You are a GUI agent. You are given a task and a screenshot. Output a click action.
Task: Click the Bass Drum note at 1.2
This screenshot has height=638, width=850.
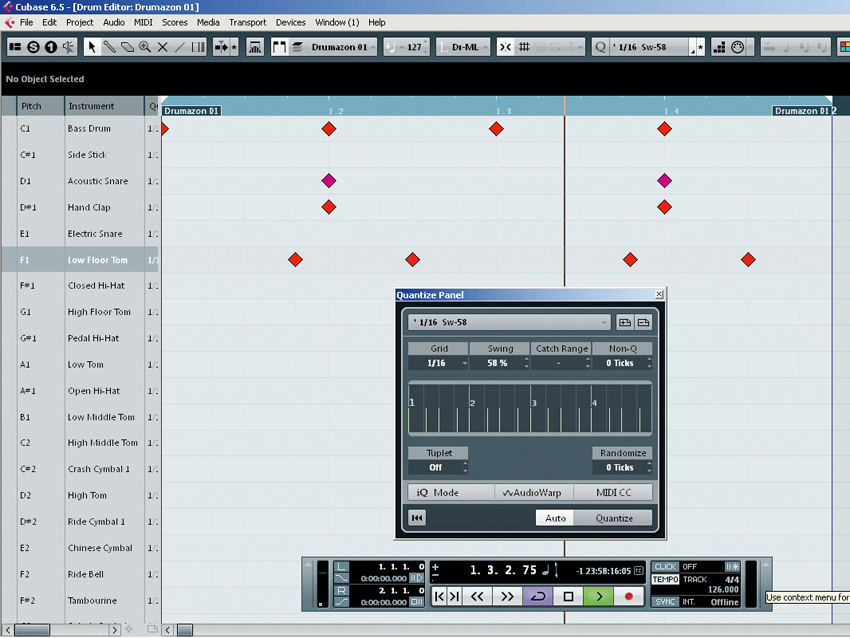click(329, 129)
